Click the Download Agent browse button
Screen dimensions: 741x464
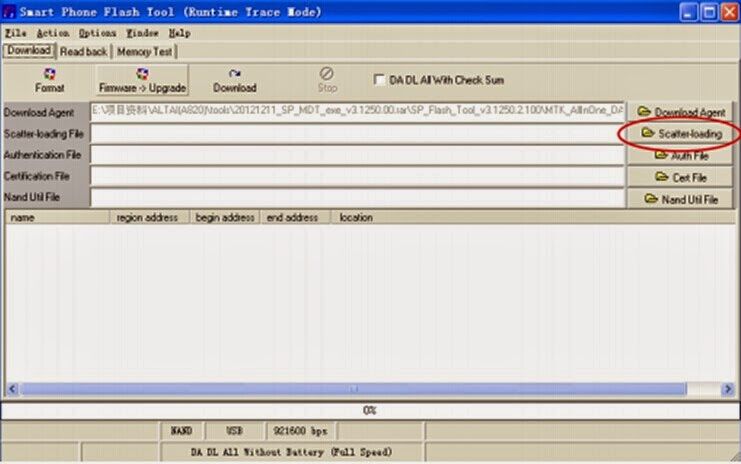pyautogui.click(x=680, y=112)
